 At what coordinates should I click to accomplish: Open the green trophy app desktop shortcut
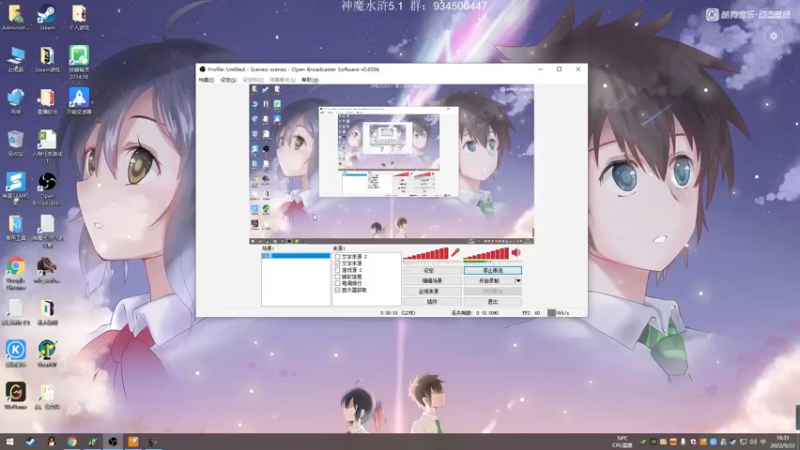[x=47, y=354]
